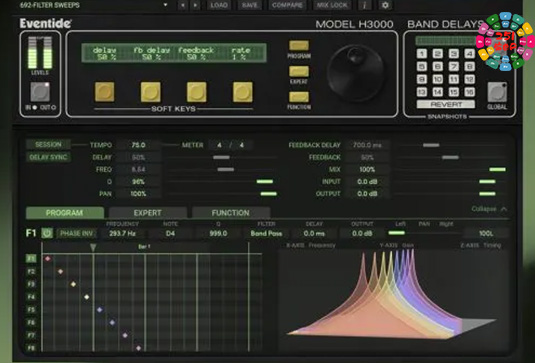Toggle the DELAY SYNC button
Screen dimensions: 535x363
pos(48,157)
